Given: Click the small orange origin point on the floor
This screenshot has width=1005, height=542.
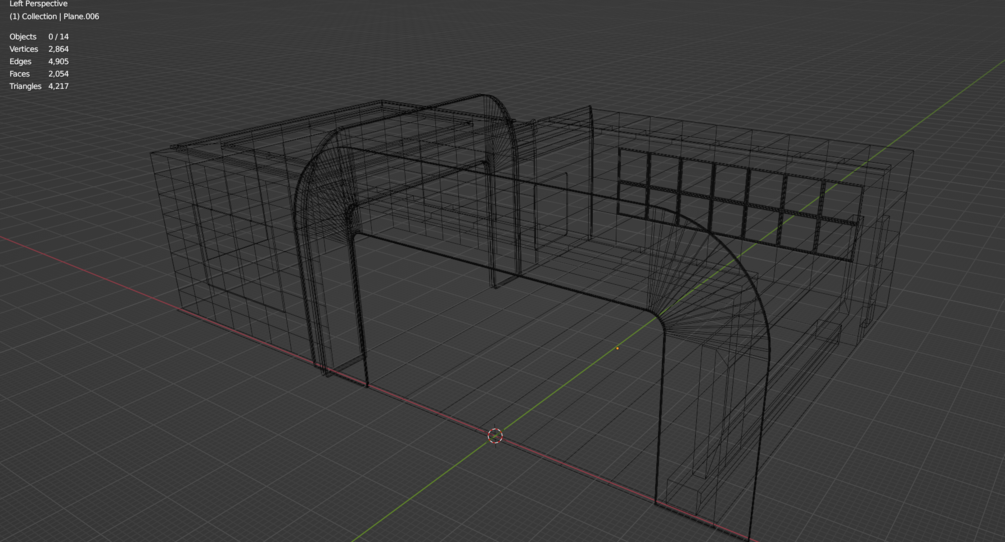Looking at the screenshot, I should click(617, 348).
